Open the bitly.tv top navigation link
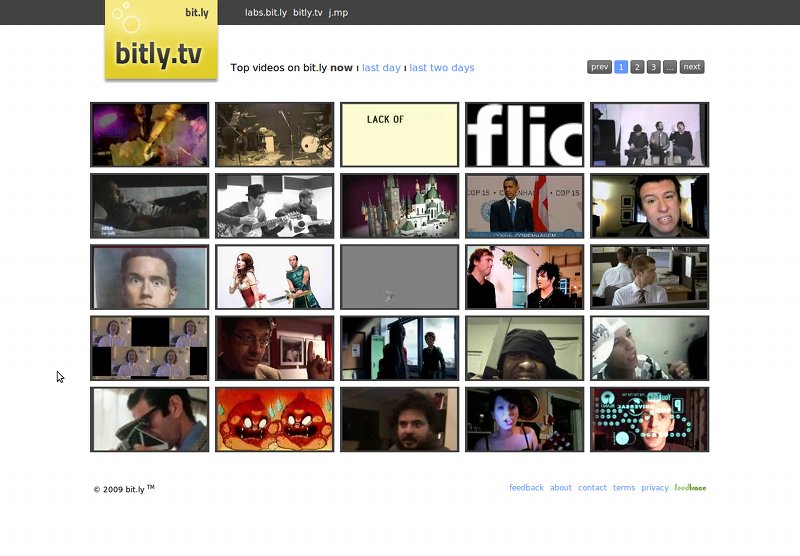800x556 pixels. tap(308, 12)
